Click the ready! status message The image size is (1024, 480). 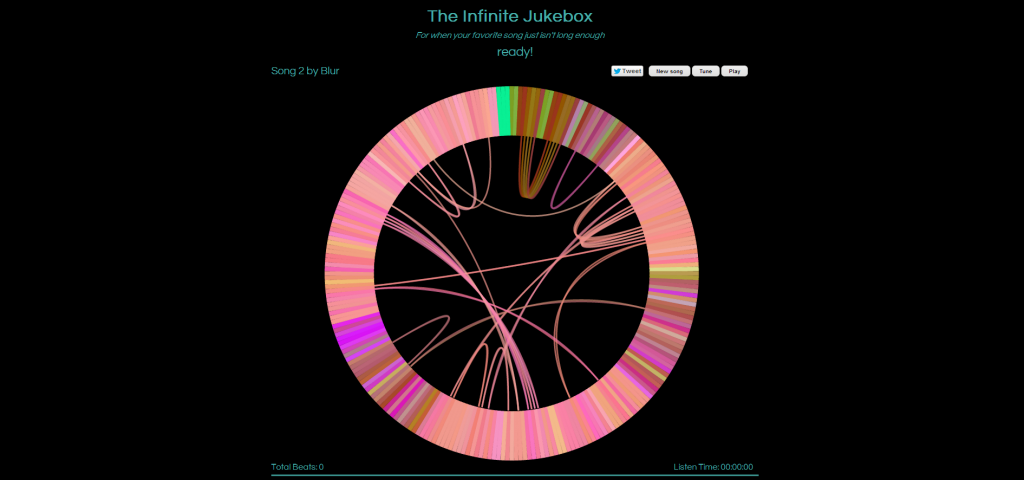pyautogui.click(x=514, y=52)
